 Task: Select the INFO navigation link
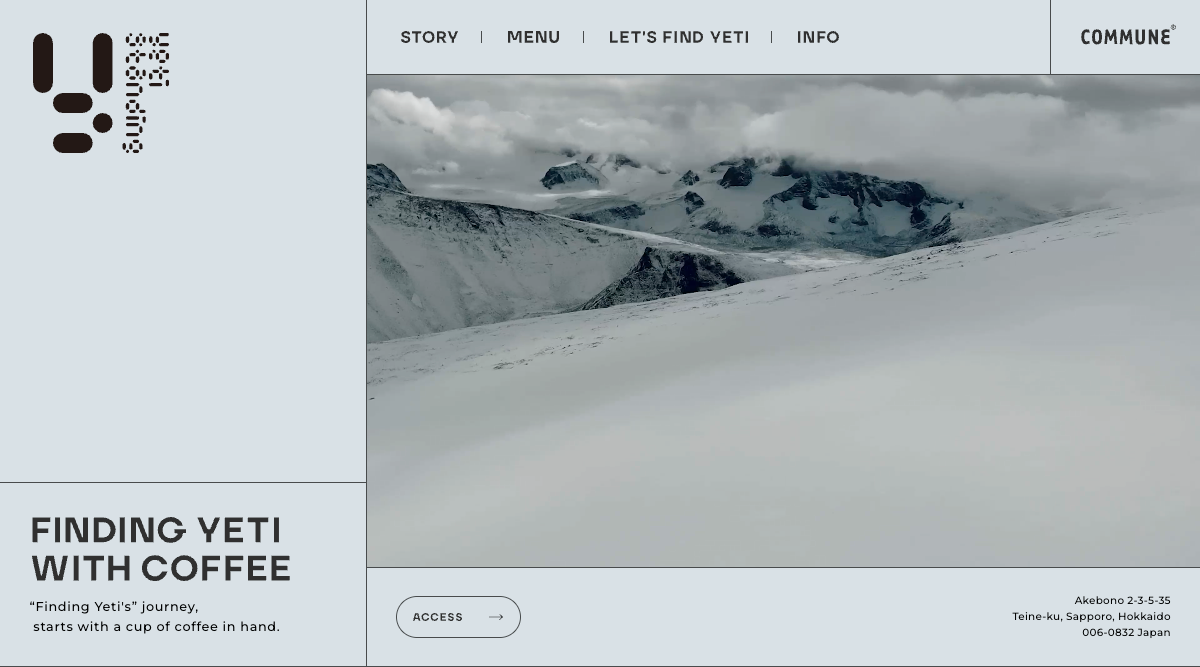[x=818, y=37]
